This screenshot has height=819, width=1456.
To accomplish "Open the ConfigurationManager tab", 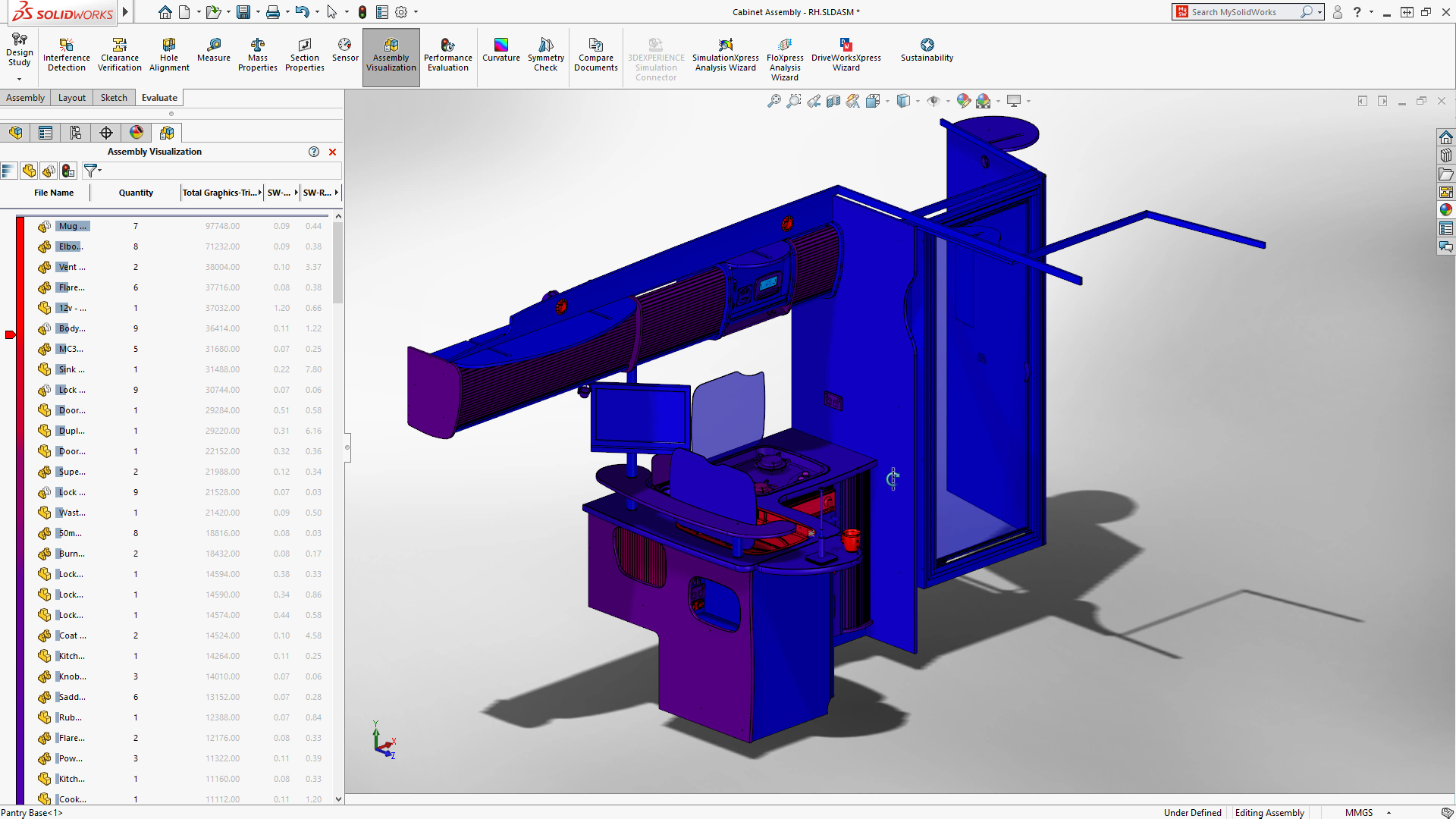I will 76,132.
